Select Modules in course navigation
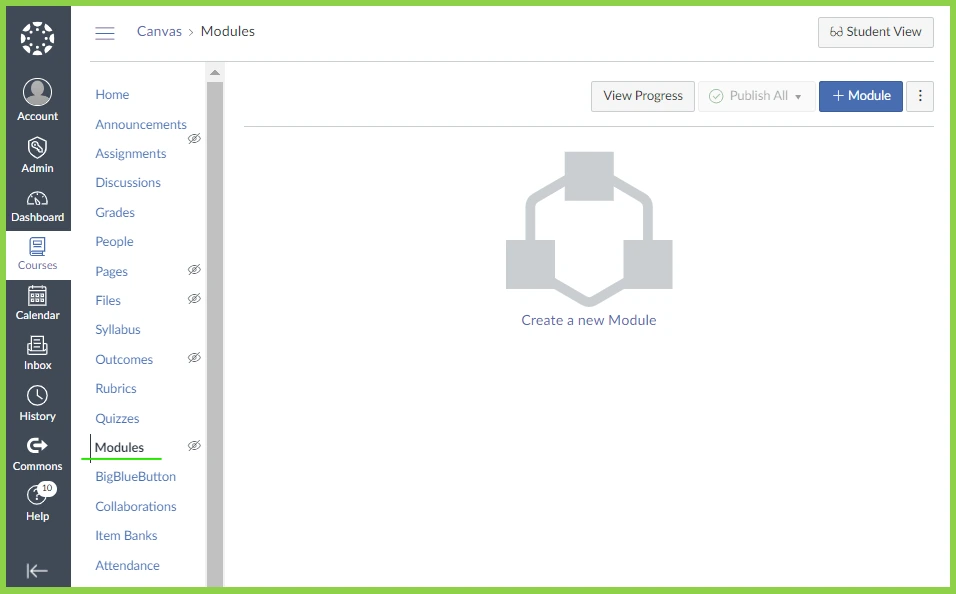956x594 pixels. (120, 448)
